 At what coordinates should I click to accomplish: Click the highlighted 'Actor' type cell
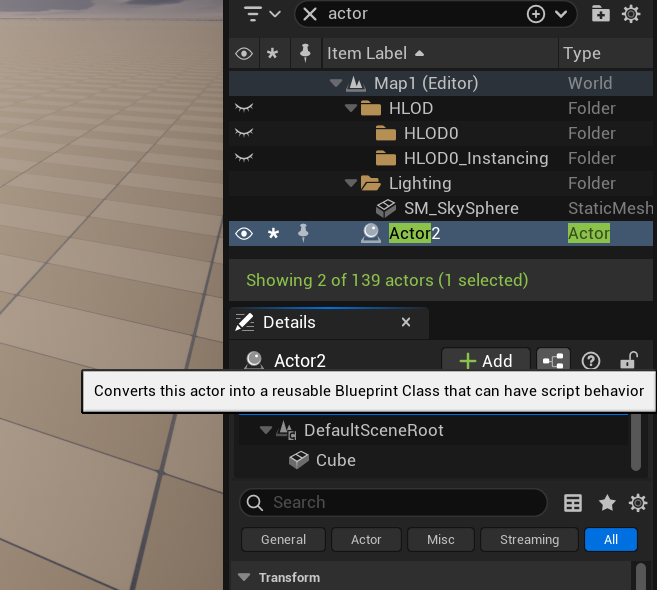tap(589, 233)
